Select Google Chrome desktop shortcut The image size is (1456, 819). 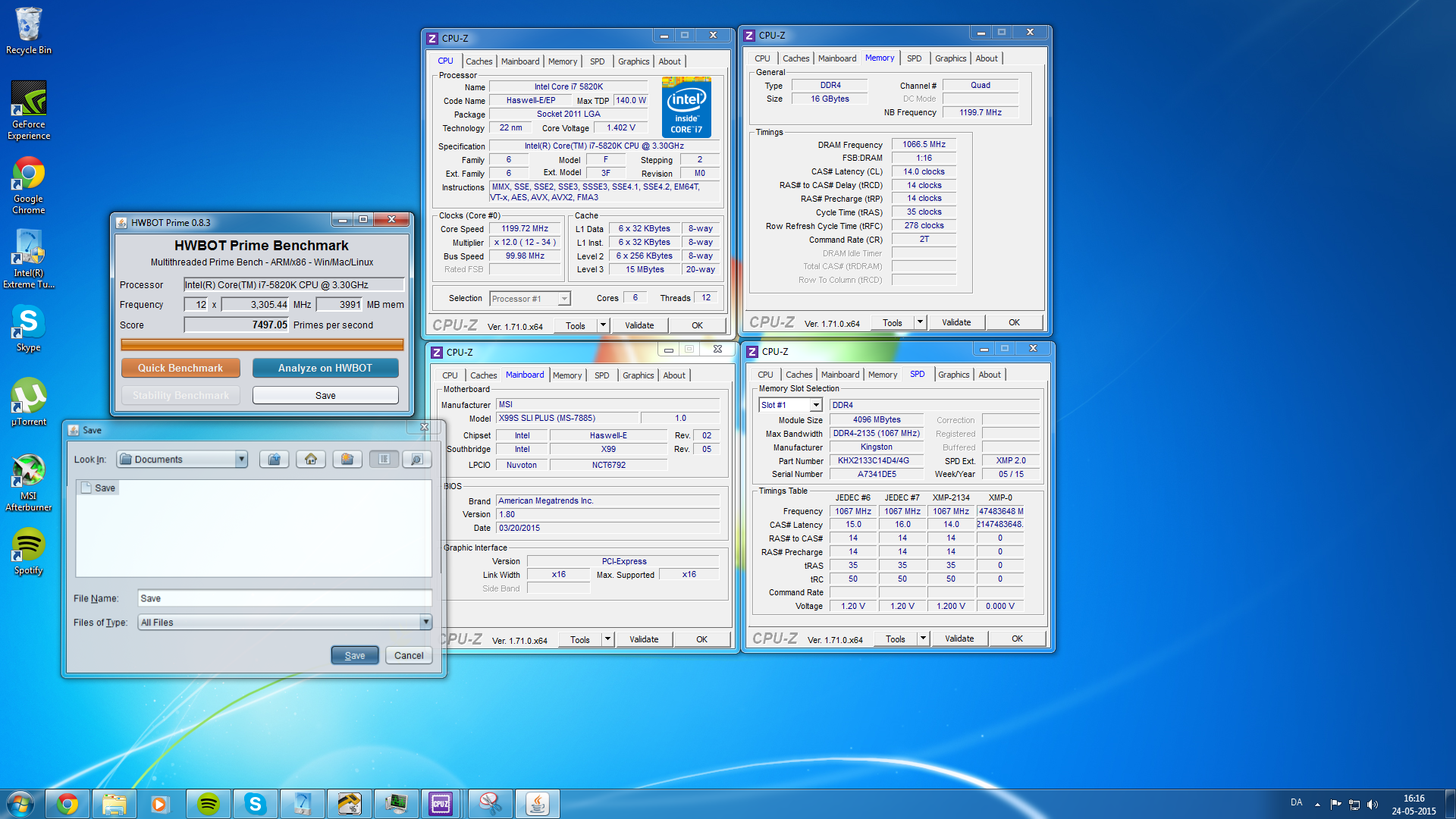[28, 185]
